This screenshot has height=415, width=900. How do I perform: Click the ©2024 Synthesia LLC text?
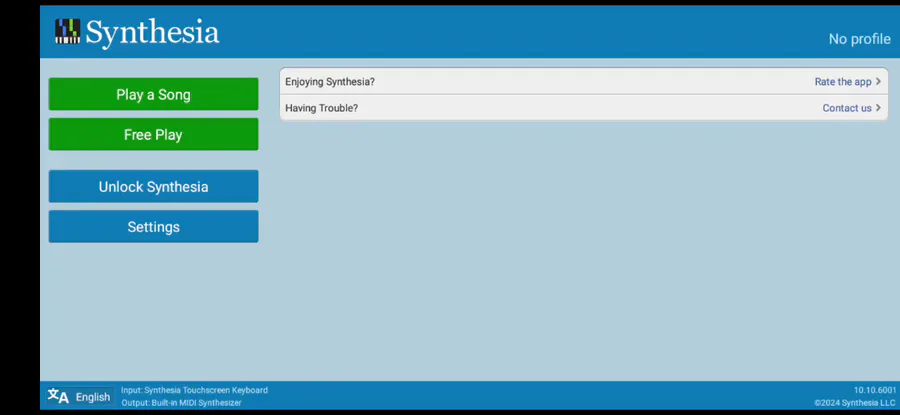click(x=855, y=403)
